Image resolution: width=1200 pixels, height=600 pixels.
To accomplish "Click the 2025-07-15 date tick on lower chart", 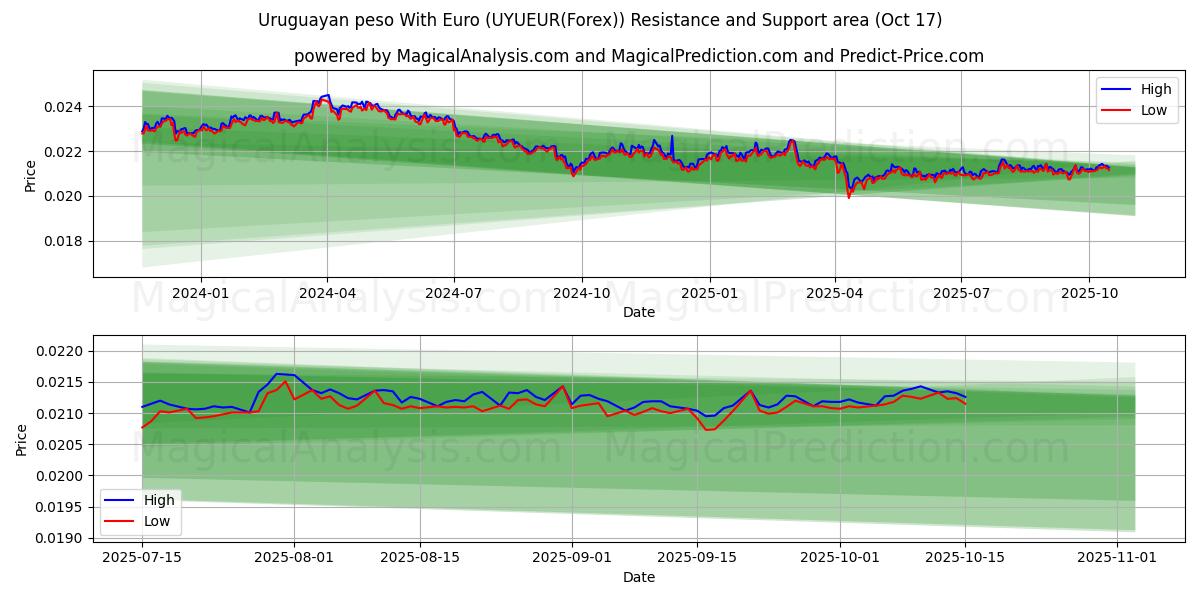I will [142, 557].
